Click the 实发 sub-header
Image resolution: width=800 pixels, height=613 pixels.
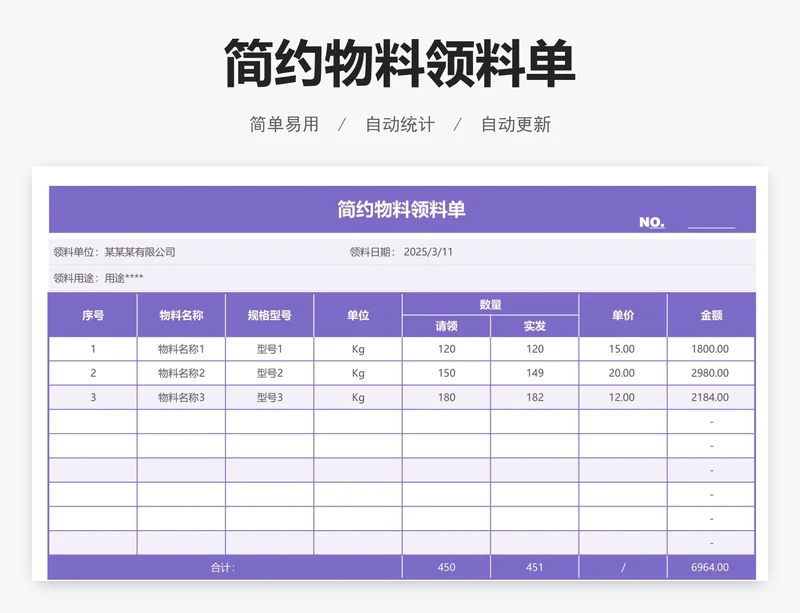pyautogui.click(x=535, y=326)
